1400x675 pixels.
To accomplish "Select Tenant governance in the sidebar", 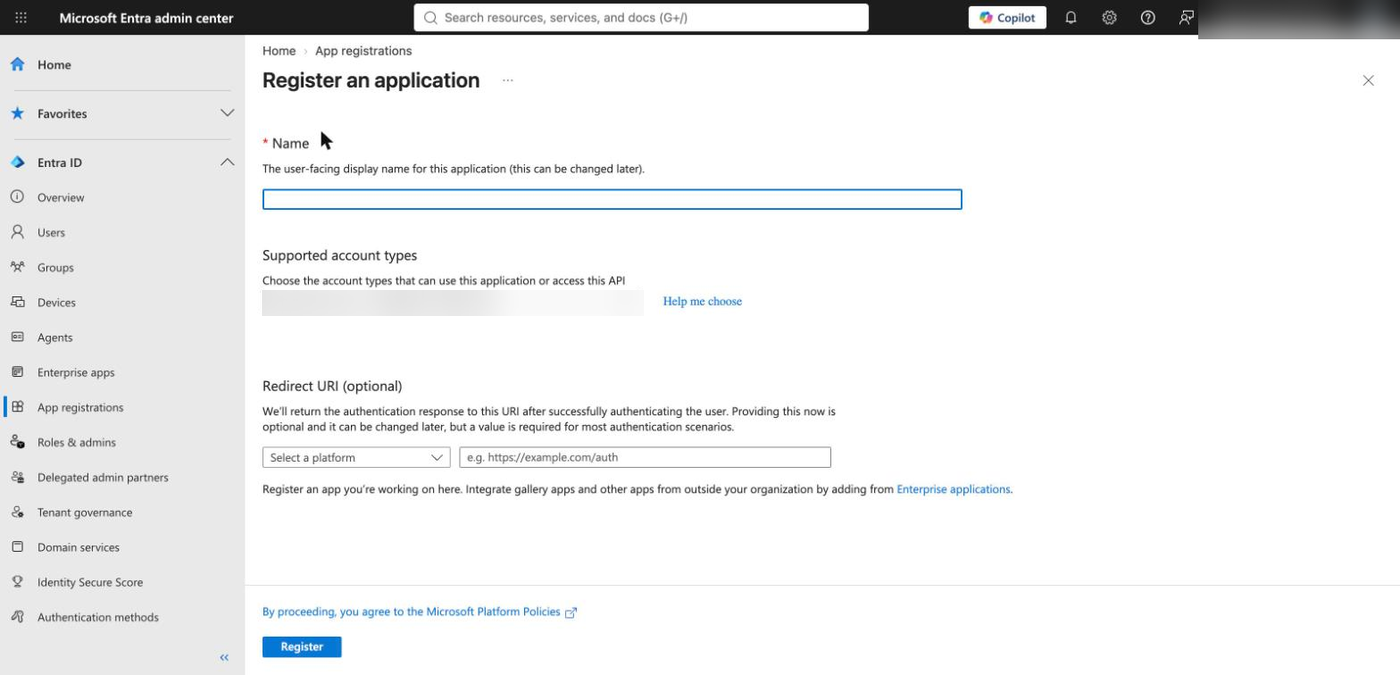I will [85, 512].
